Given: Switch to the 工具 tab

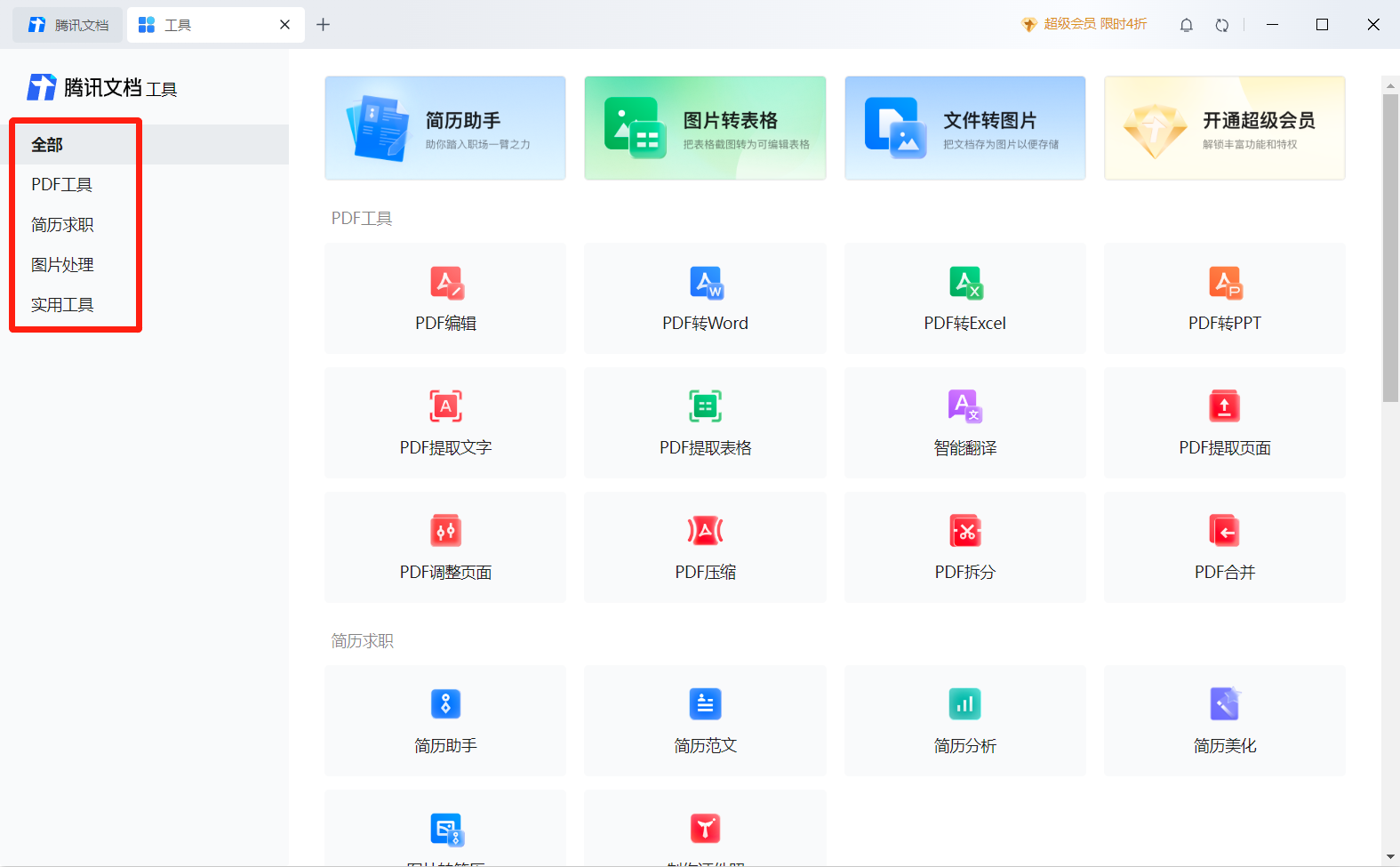Looking at the screenshot, I should (x=216, y=25).
